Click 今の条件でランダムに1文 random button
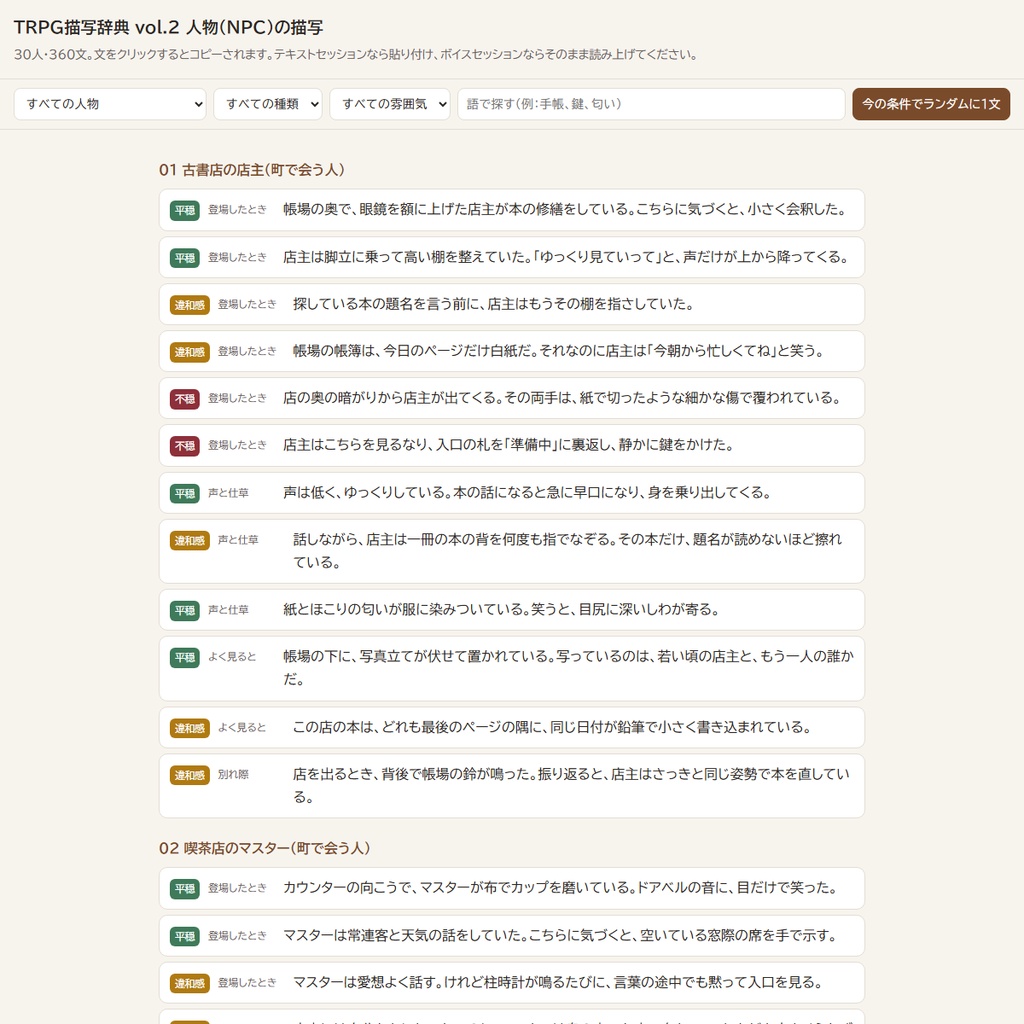This screenshot has width=1024, height=1024. 931,104
